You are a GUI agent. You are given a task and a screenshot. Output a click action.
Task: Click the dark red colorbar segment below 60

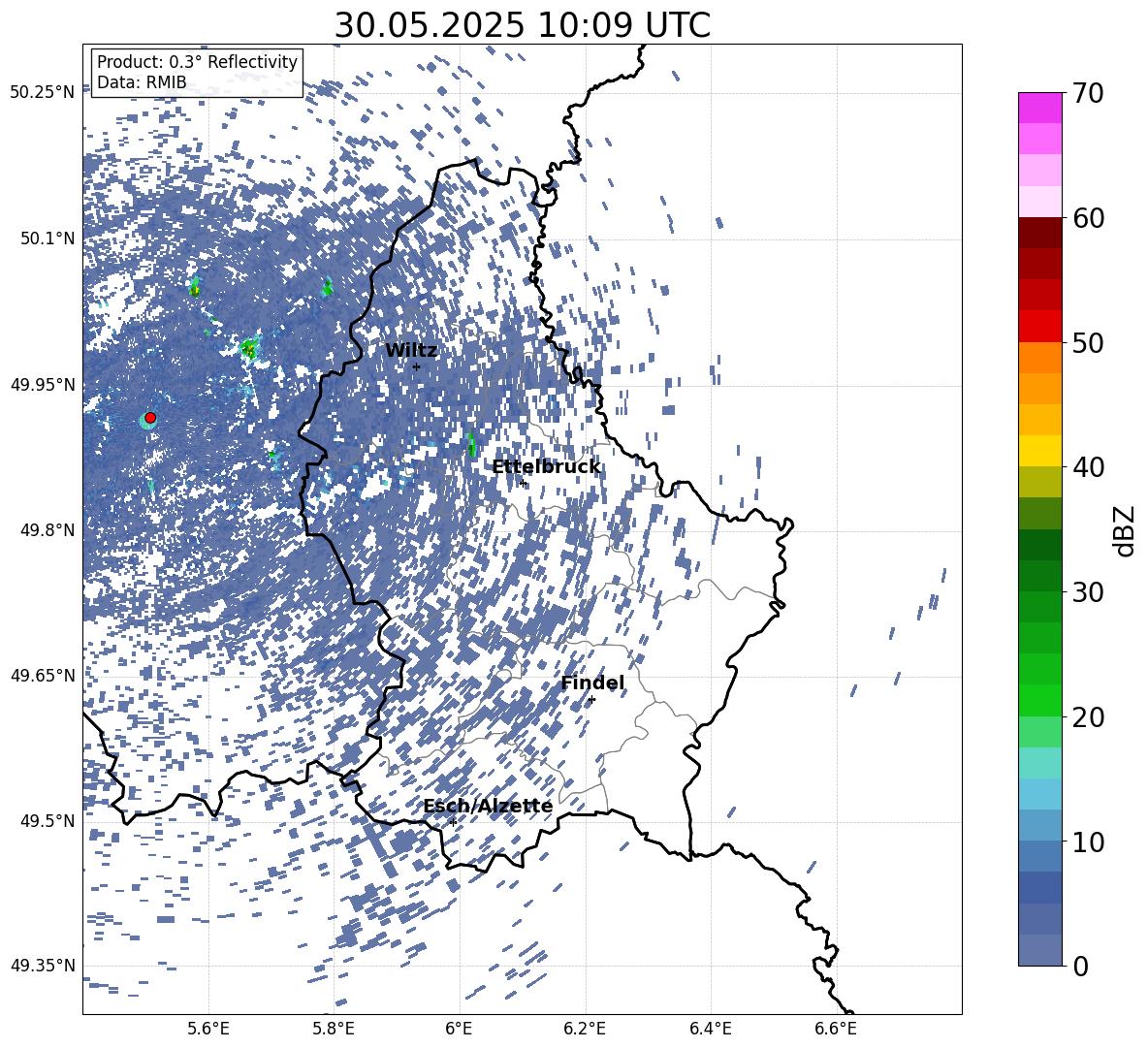(1039, 233)
